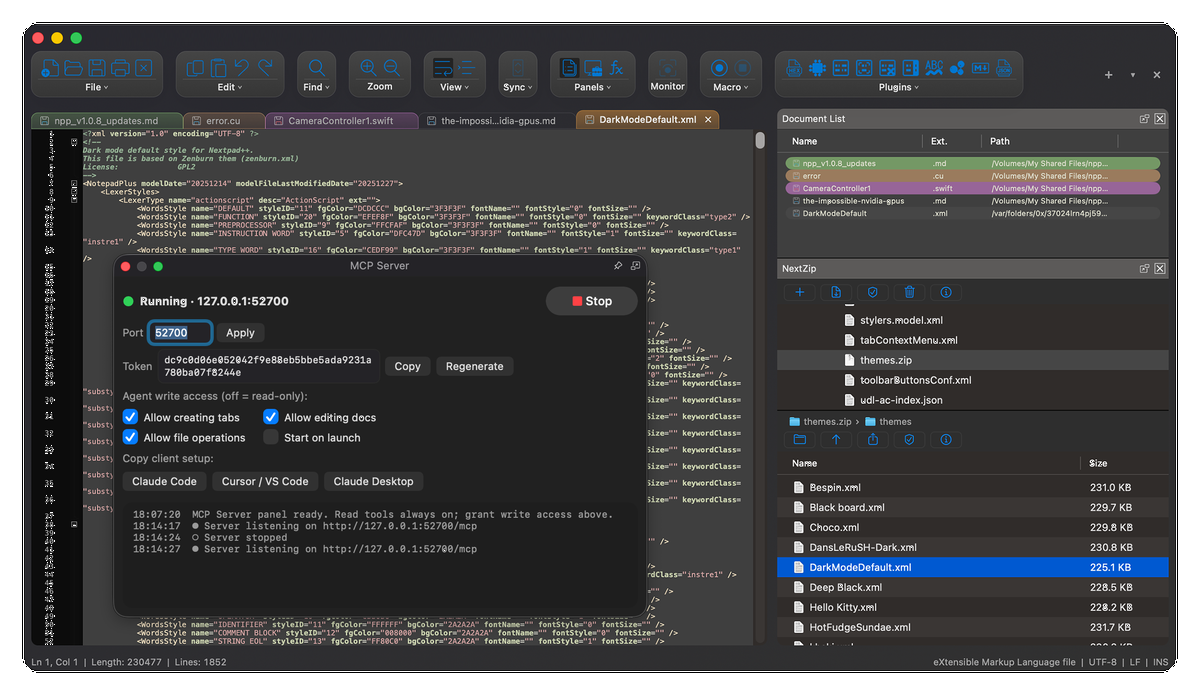The width and height of the screenshot is (1200, 695).
Task: Open the Panels dropdown menu
Action: click(592, 87)
